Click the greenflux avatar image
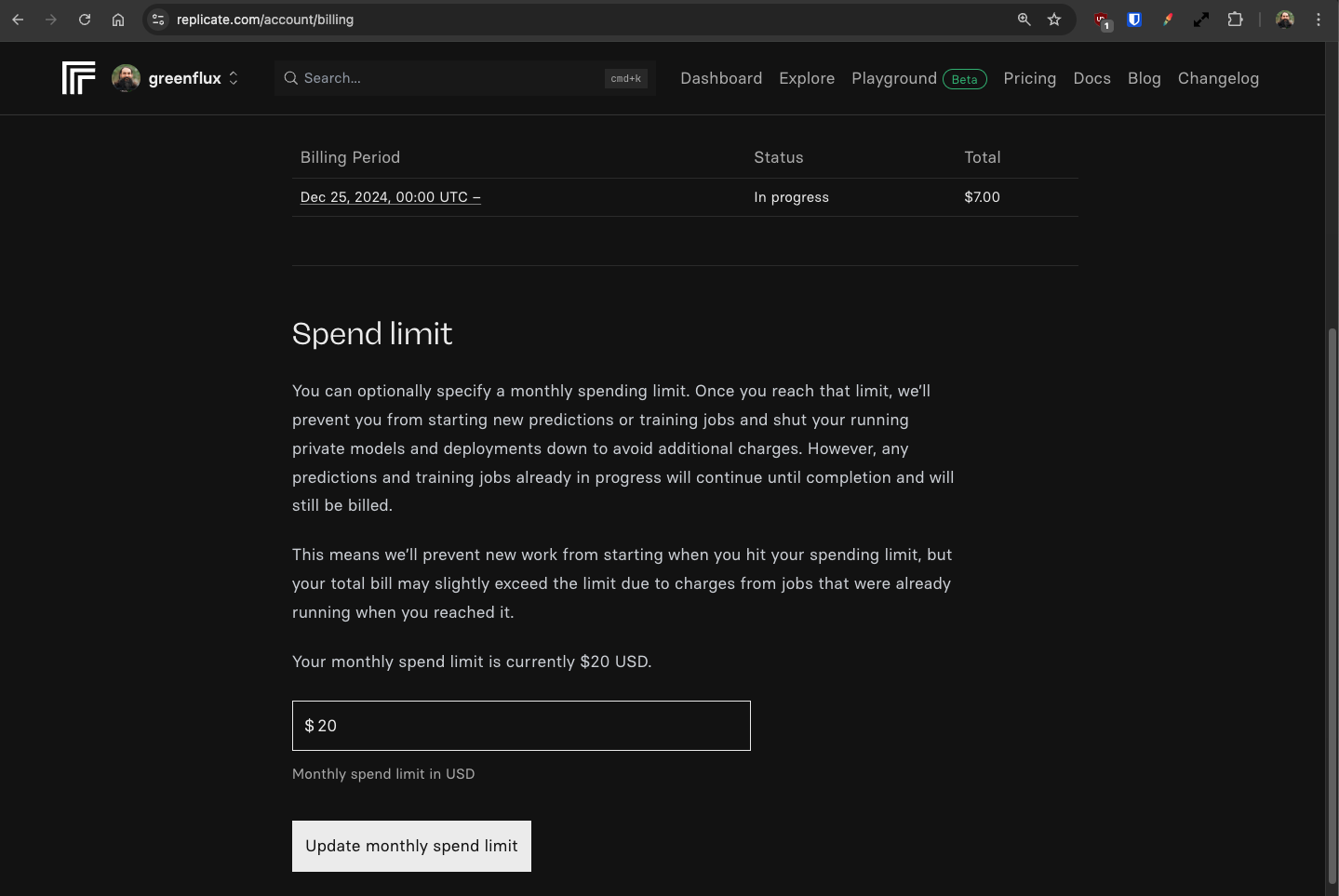 [x=126, y=78]
